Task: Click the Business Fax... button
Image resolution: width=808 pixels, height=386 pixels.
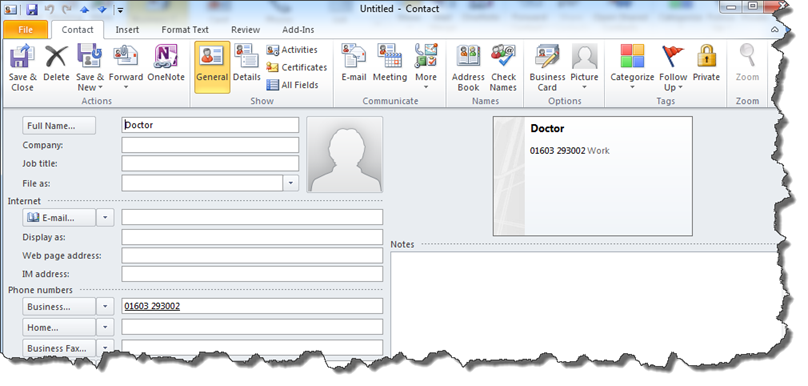Action: coord(59,348)
